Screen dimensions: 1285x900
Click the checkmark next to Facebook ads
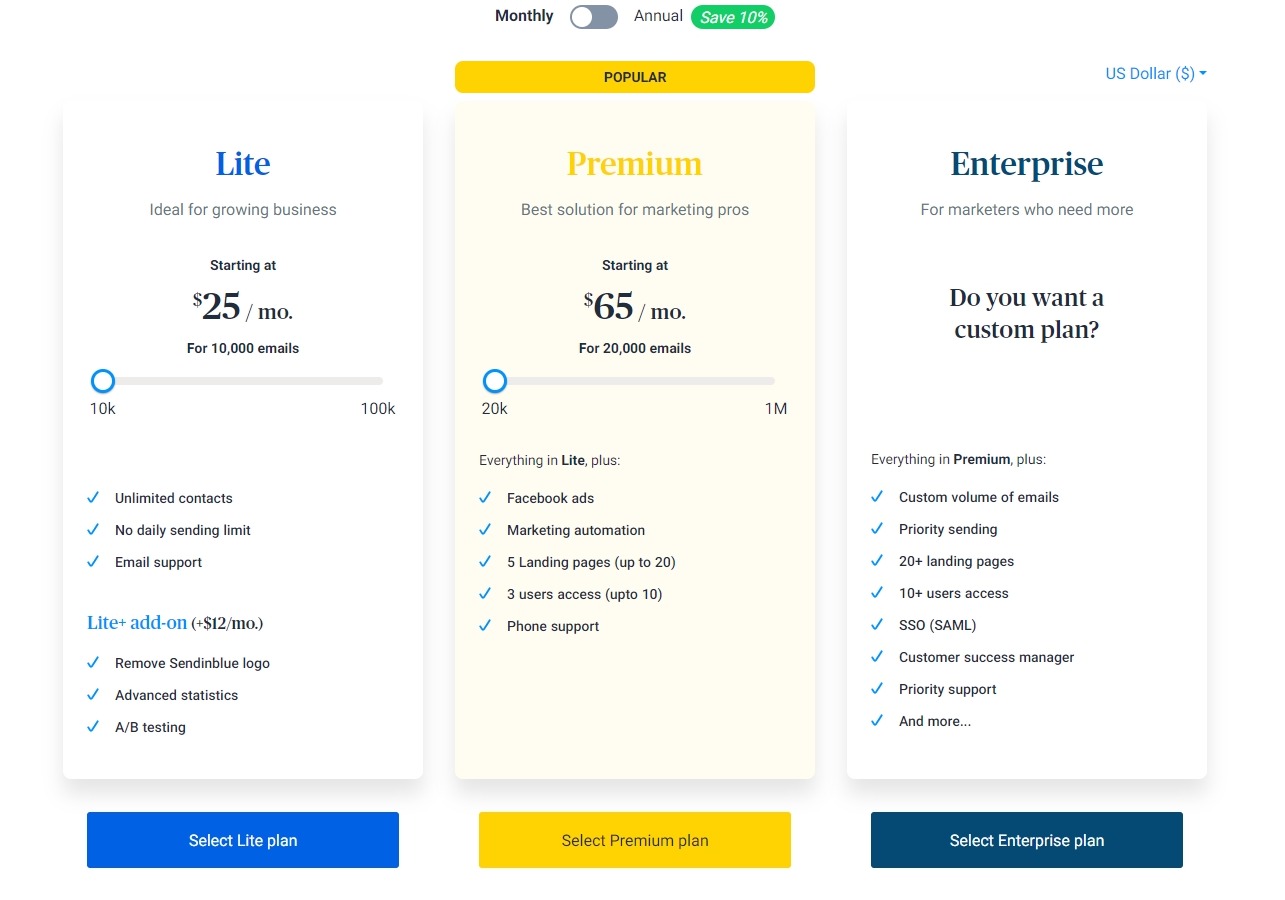pos(485,497)
